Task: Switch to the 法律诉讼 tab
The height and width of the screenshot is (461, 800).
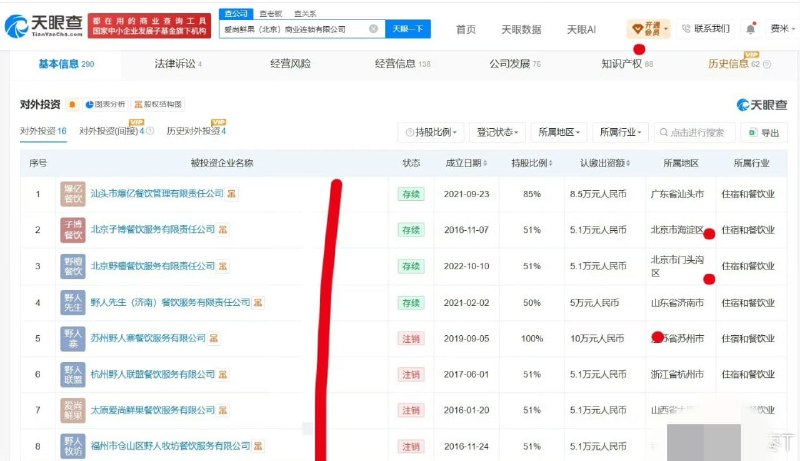Action: (178, 64)
